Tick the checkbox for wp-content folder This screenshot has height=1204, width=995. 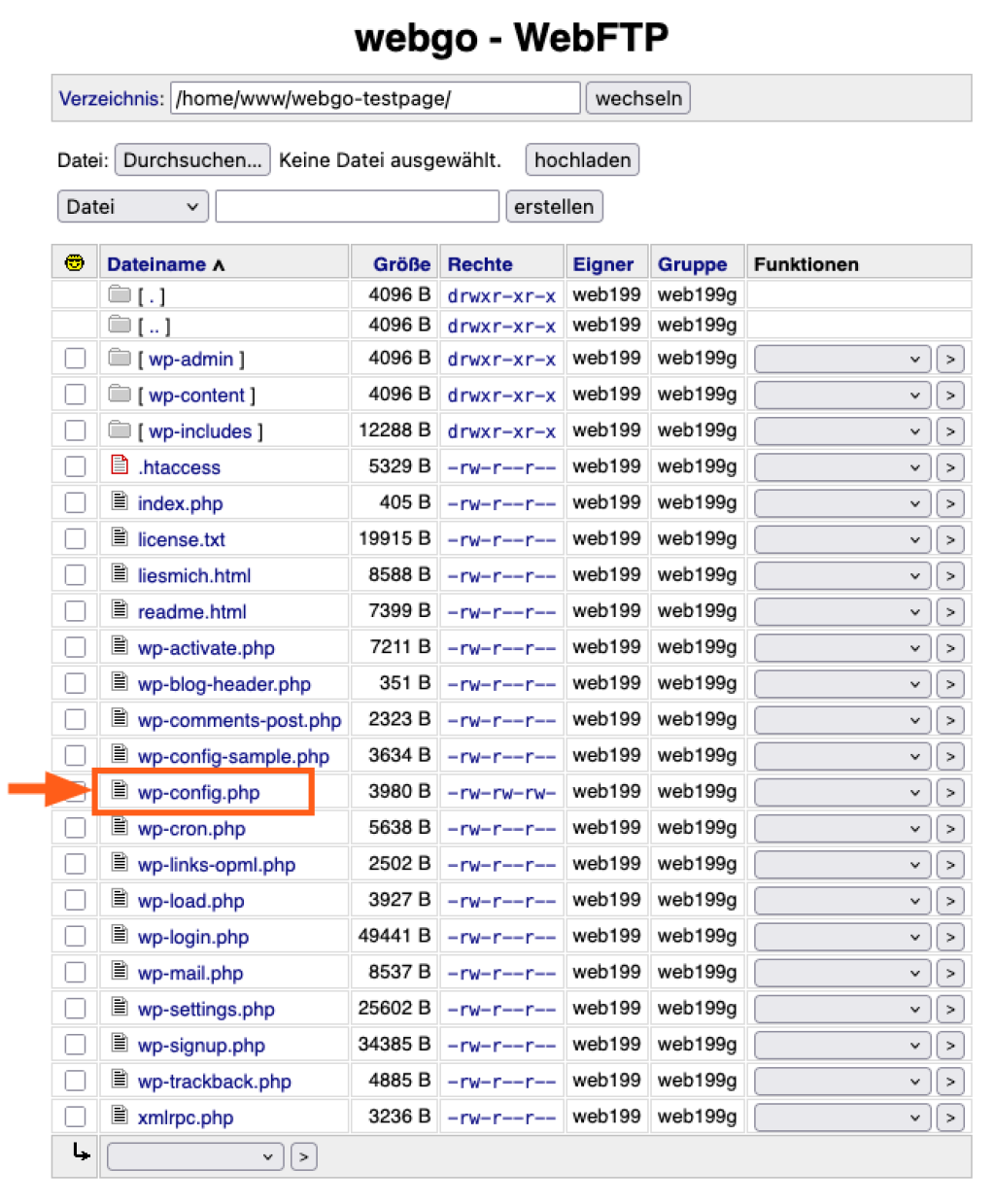tap(75, 395)
